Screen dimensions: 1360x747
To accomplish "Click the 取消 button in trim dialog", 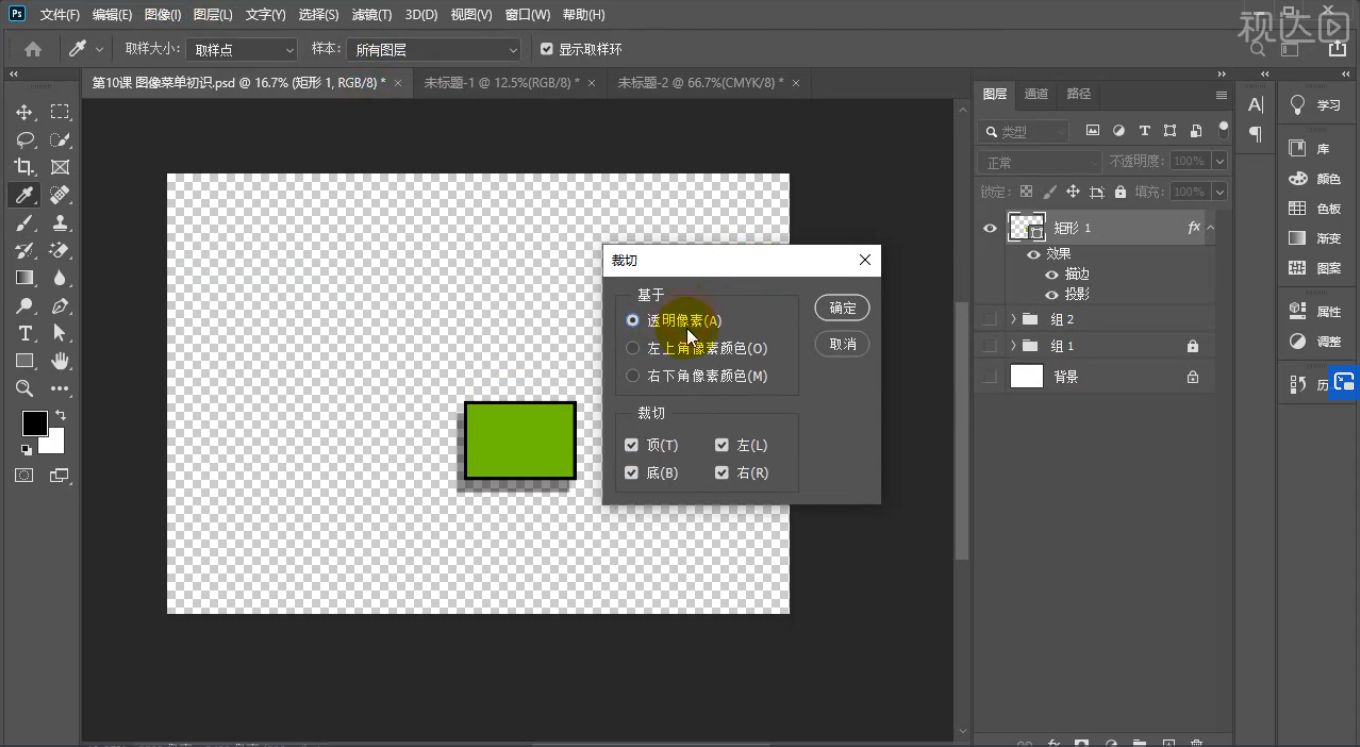I will (842, 344).
